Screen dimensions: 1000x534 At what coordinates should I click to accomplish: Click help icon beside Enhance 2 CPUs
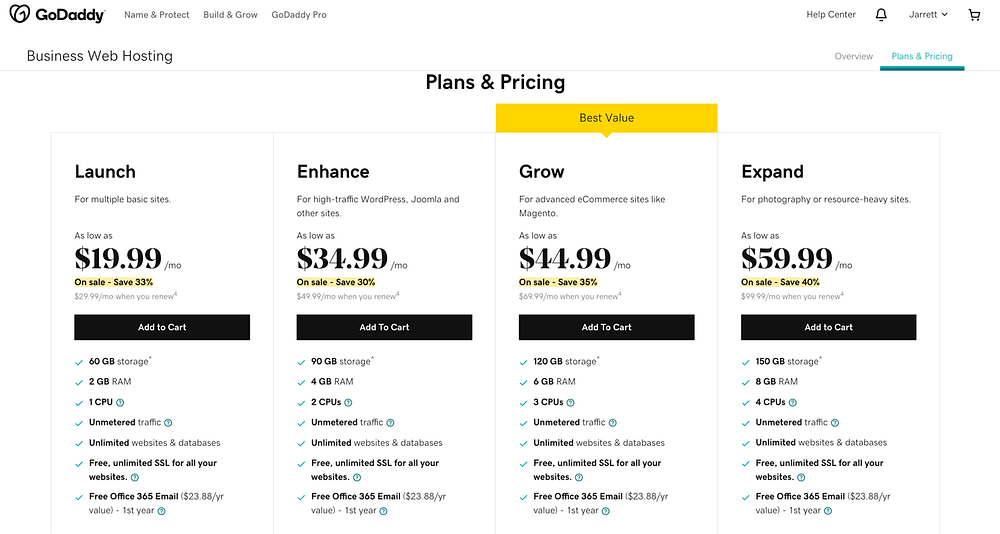(x=349, y=402)
